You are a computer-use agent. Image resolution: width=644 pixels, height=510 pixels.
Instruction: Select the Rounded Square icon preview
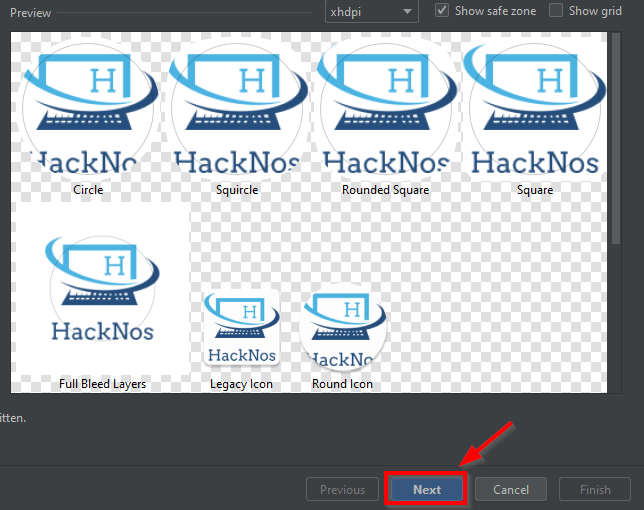386,108
